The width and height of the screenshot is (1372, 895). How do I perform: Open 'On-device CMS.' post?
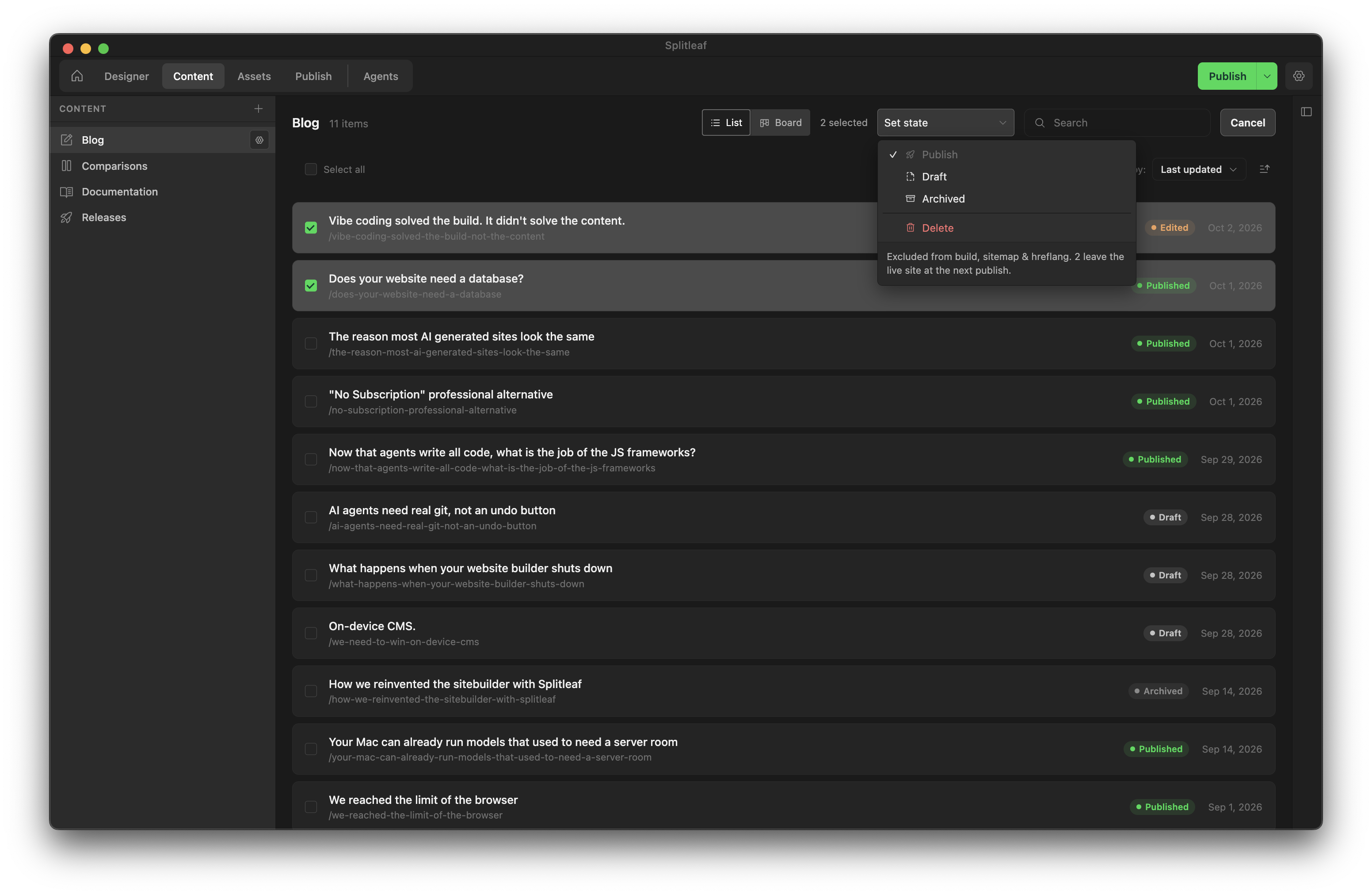pos(783,633)
